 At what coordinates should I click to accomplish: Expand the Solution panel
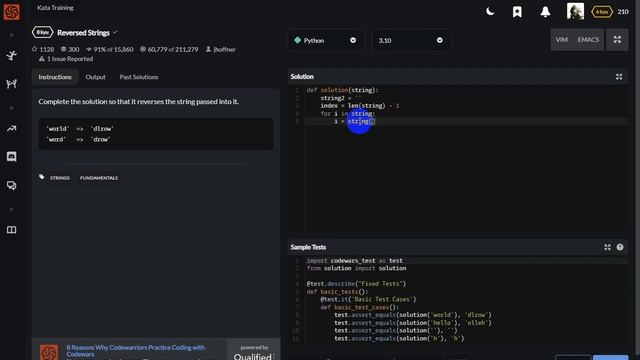point(619,77)
